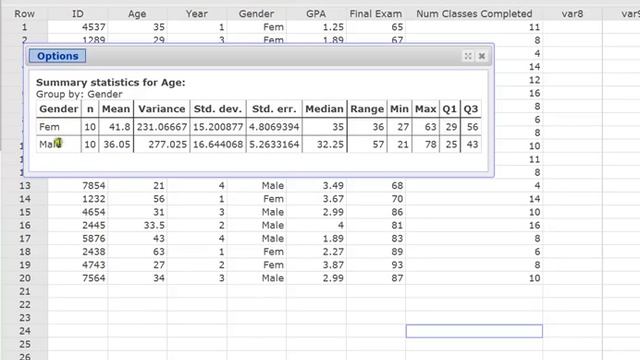This screenshot has width=640, height=360.
Task: Select the Year column header
Action: 197,14
